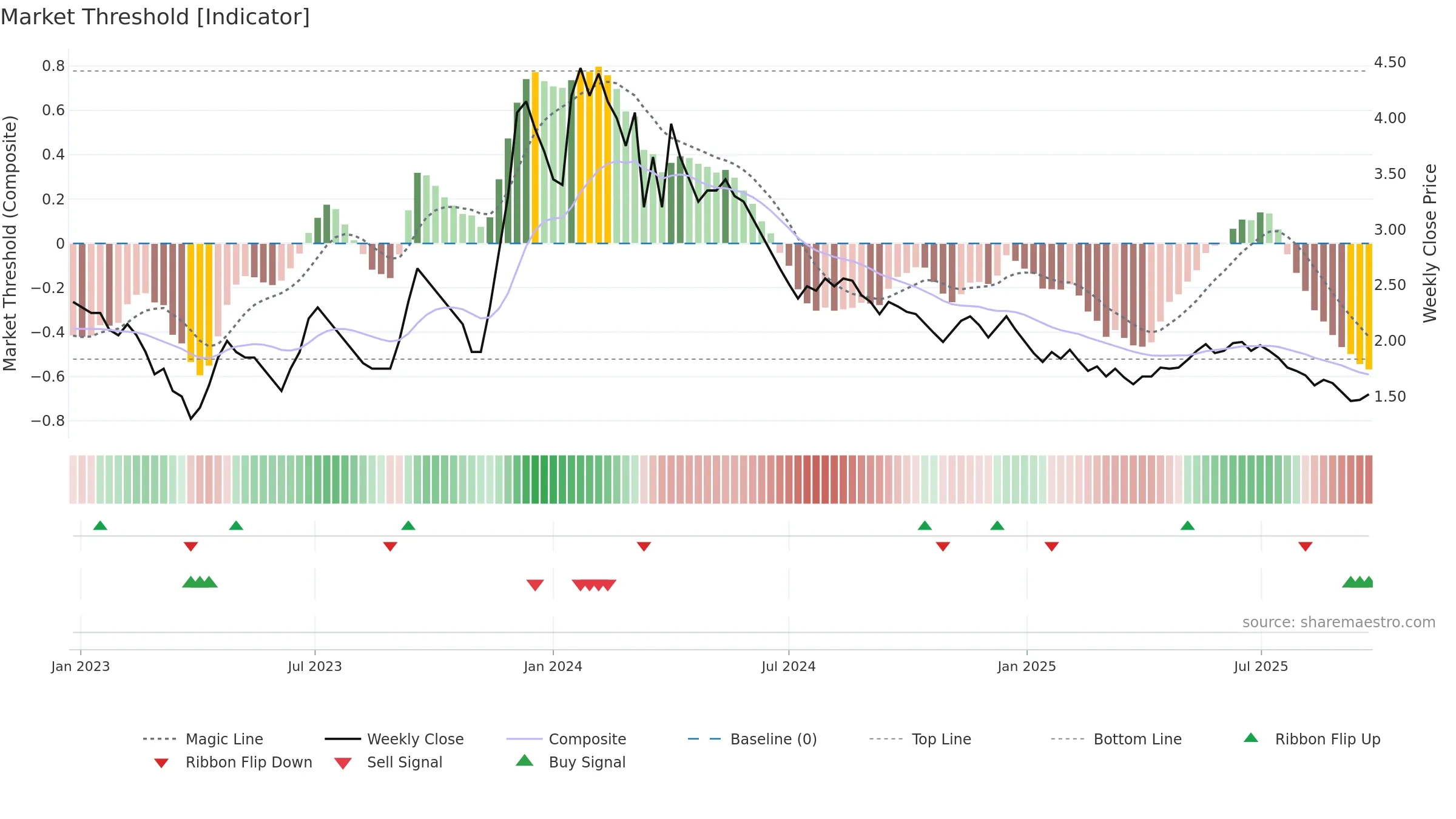
Task: Click the −0.4 tick on left axis
Action: click(x=48, y=332)
